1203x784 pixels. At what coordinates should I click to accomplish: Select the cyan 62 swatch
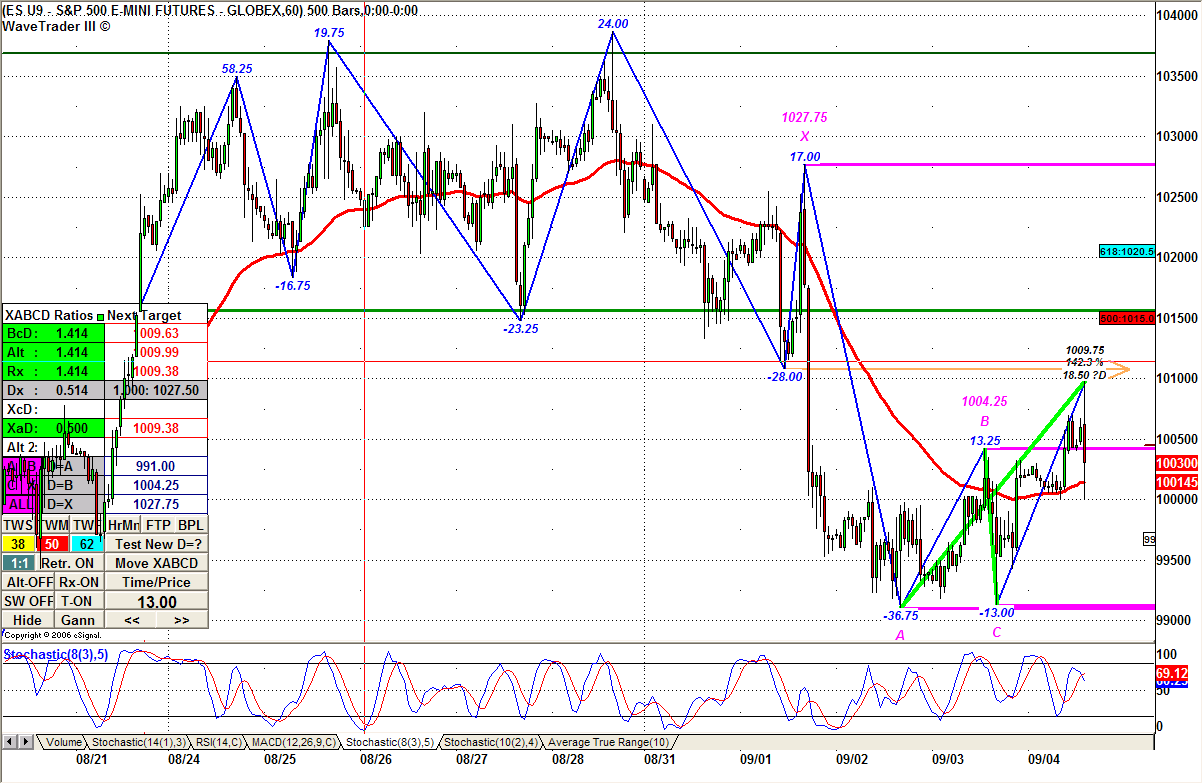(x=86, y=544)
